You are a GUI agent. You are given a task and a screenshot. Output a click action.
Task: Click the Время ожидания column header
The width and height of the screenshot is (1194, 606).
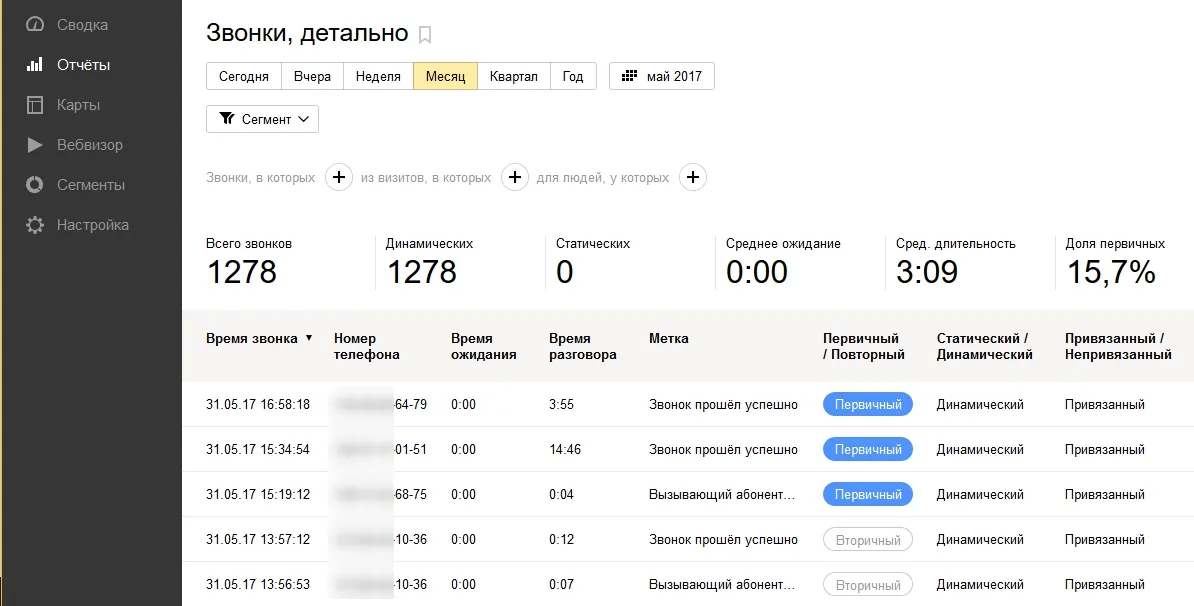[484, 346]
